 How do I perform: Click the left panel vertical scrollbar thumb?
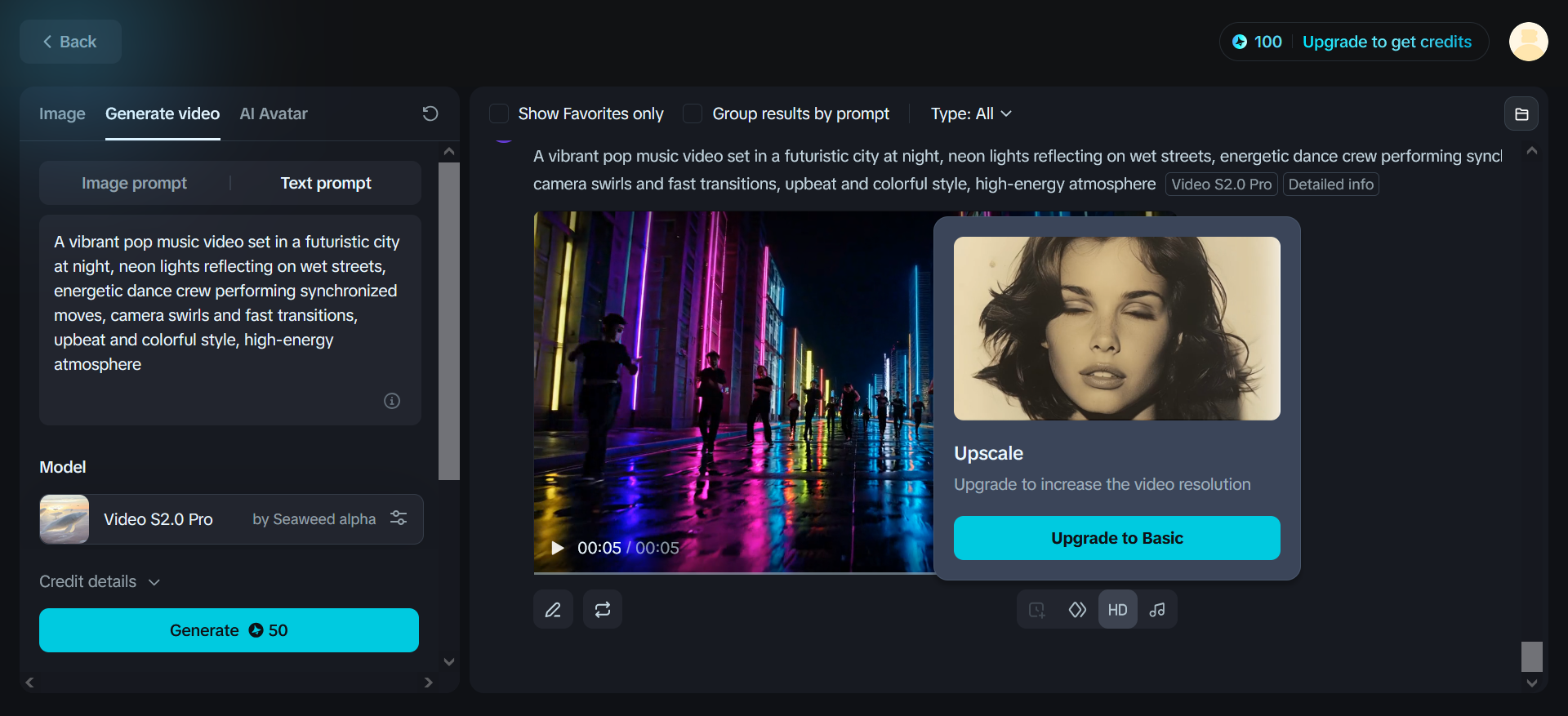[449, 321]
